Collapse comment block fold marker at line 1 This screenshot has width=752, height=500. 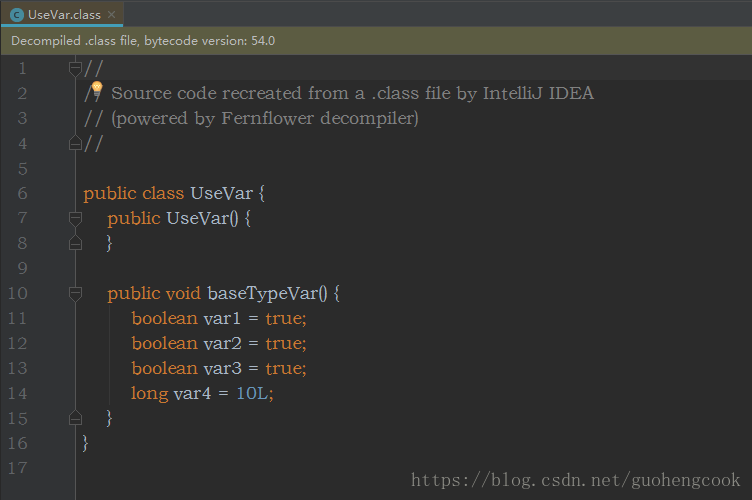coord(75,69)
